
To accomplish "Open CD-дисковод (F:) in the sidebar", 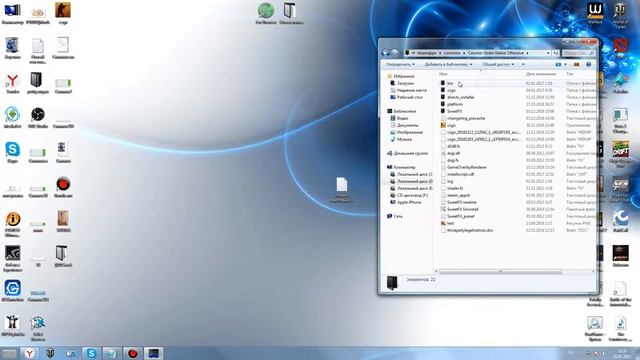I will 412,196.
